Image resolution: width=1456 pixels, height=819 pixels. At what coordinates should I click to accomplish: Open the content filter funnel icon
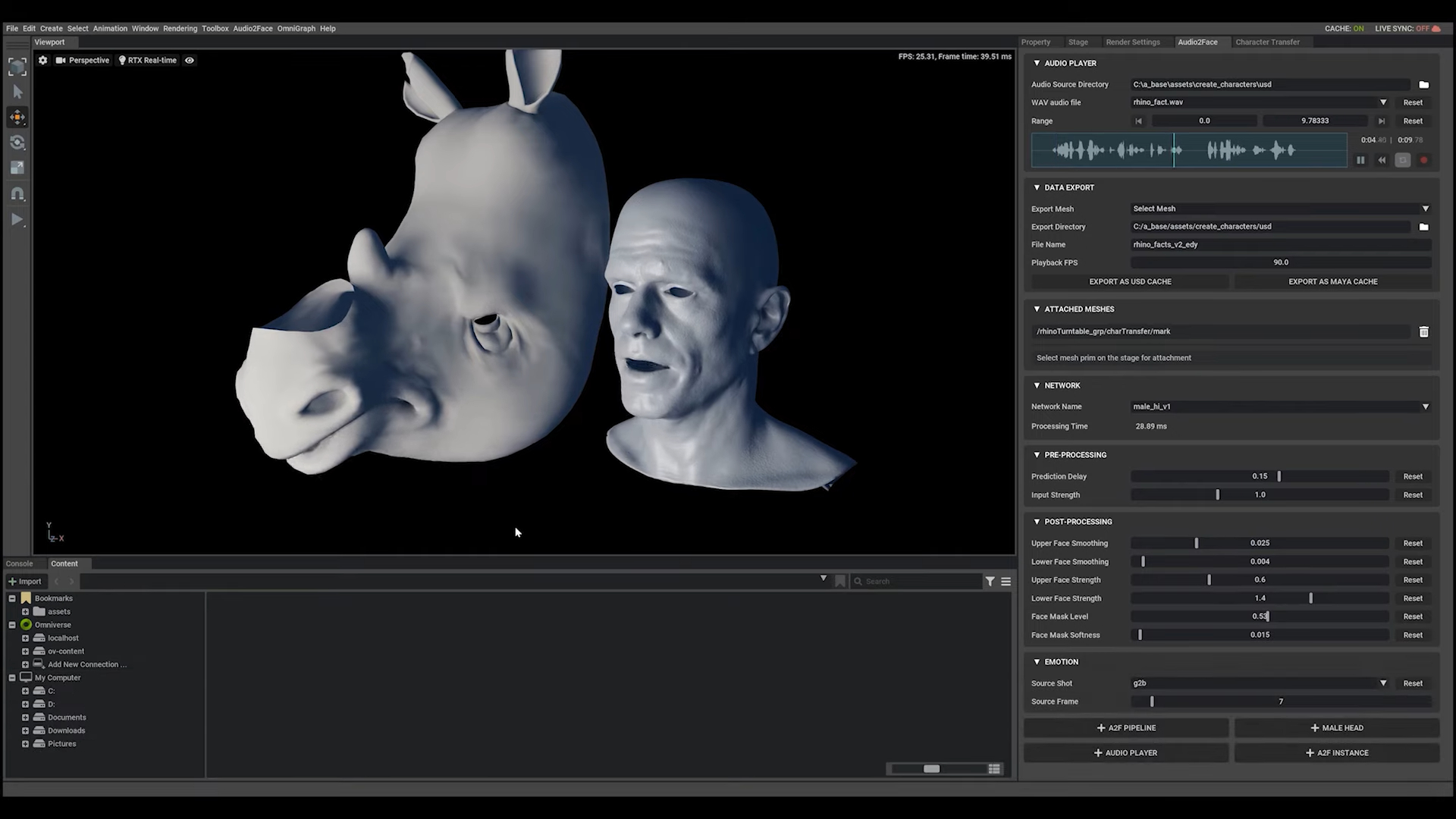point(990,582)
